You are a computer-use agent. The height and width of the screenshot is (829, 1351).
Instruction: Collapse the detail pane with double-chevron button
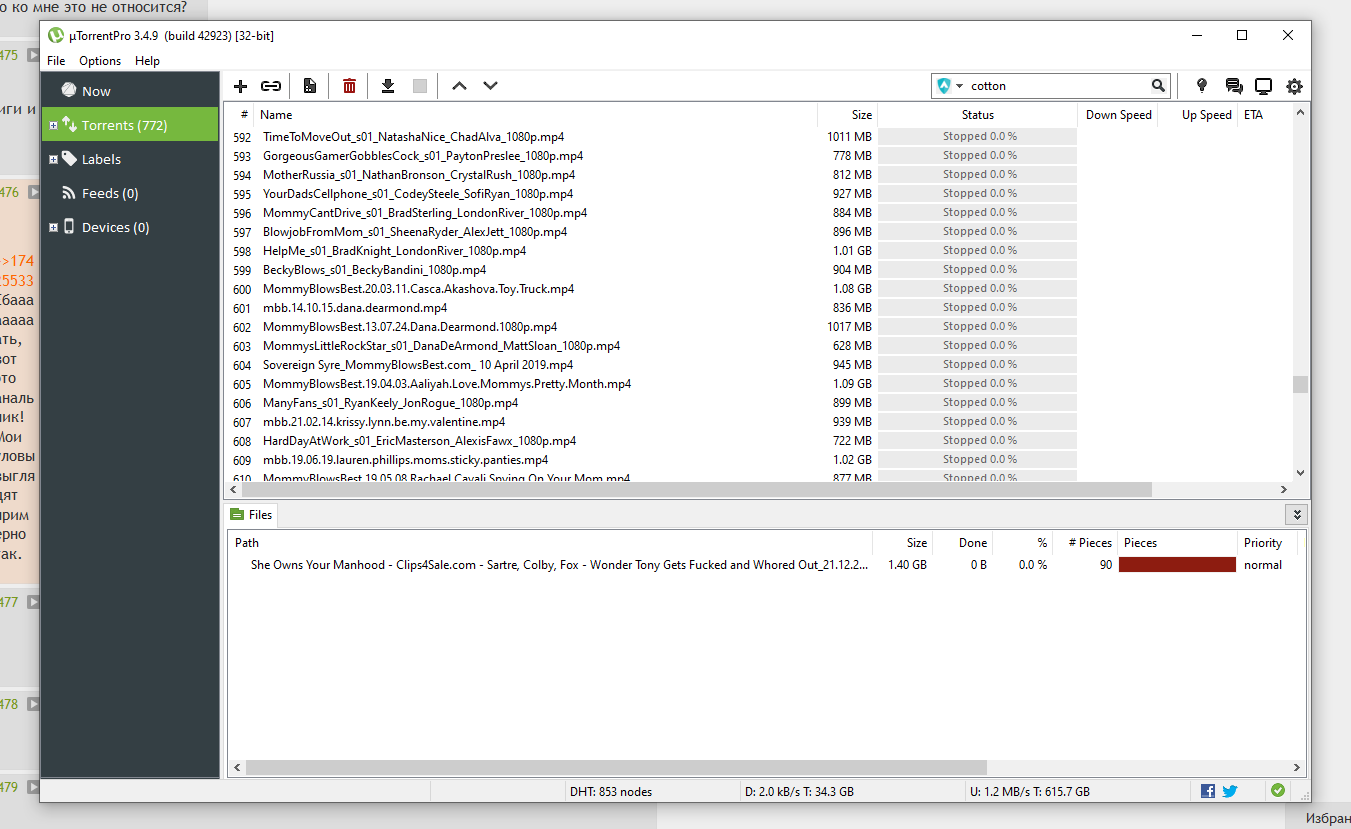pos(1297,514)
